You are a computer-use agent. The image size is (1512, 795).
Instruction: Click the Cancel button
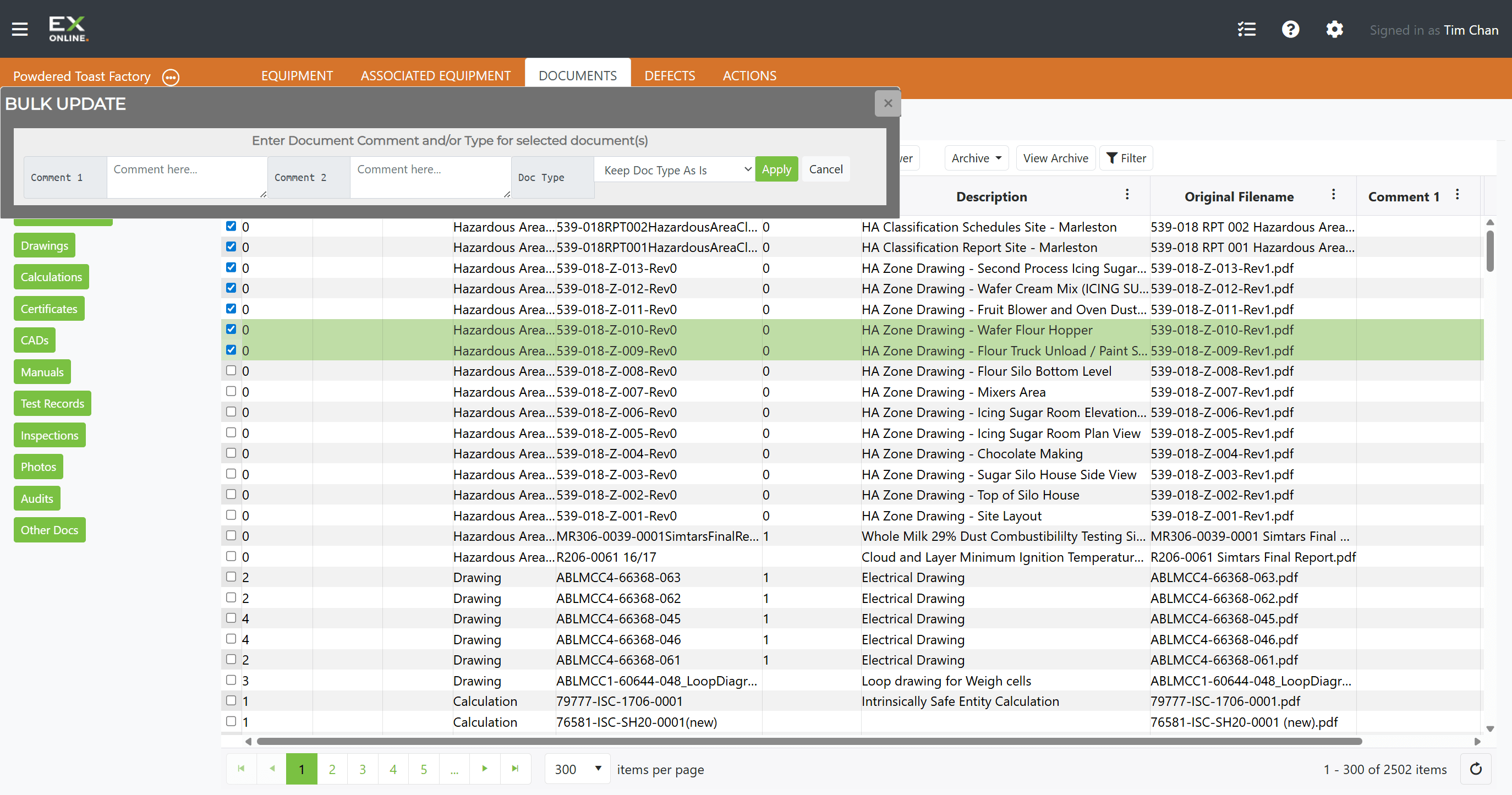click(x=826, y=169)
